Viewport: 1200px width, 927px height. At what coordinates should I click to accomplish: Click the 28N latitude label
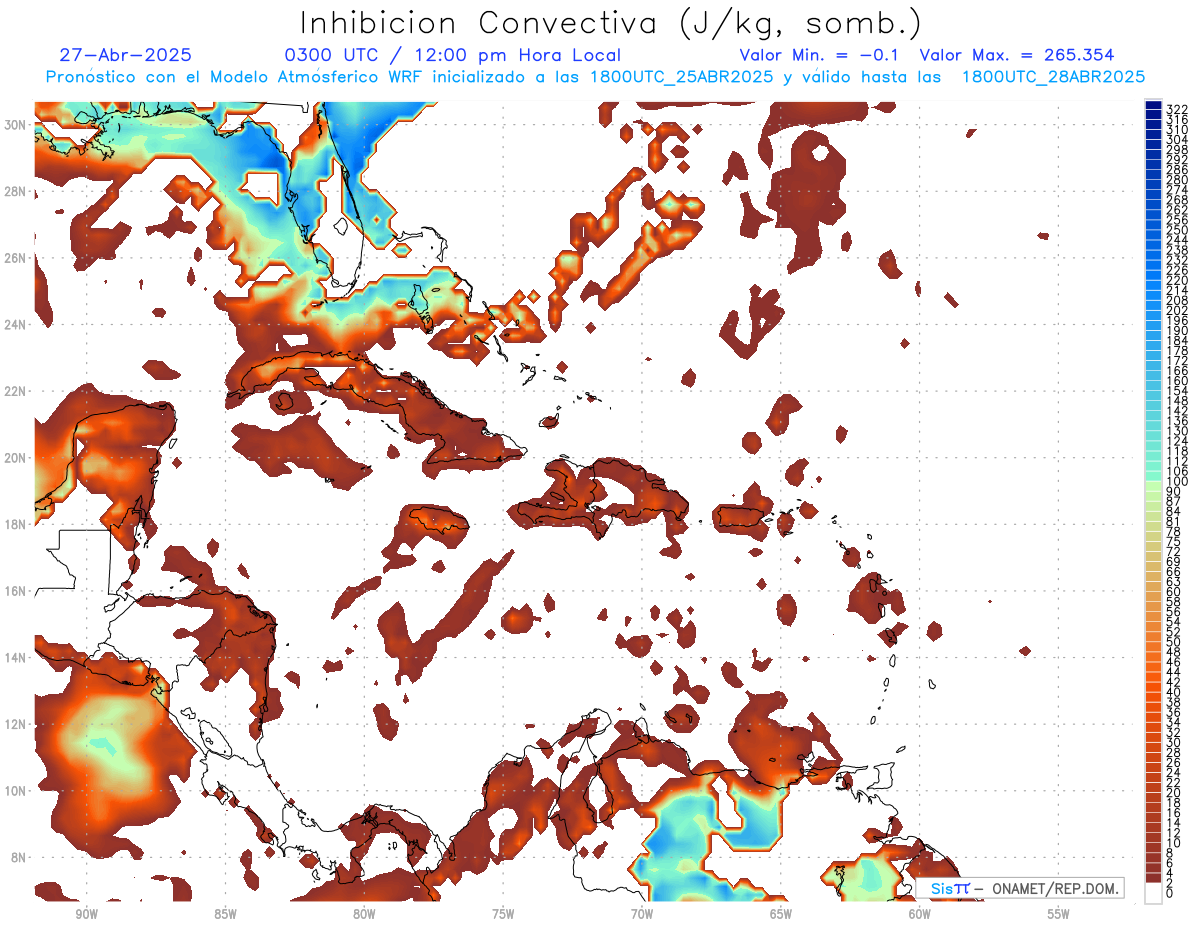(x=17, y=191)
